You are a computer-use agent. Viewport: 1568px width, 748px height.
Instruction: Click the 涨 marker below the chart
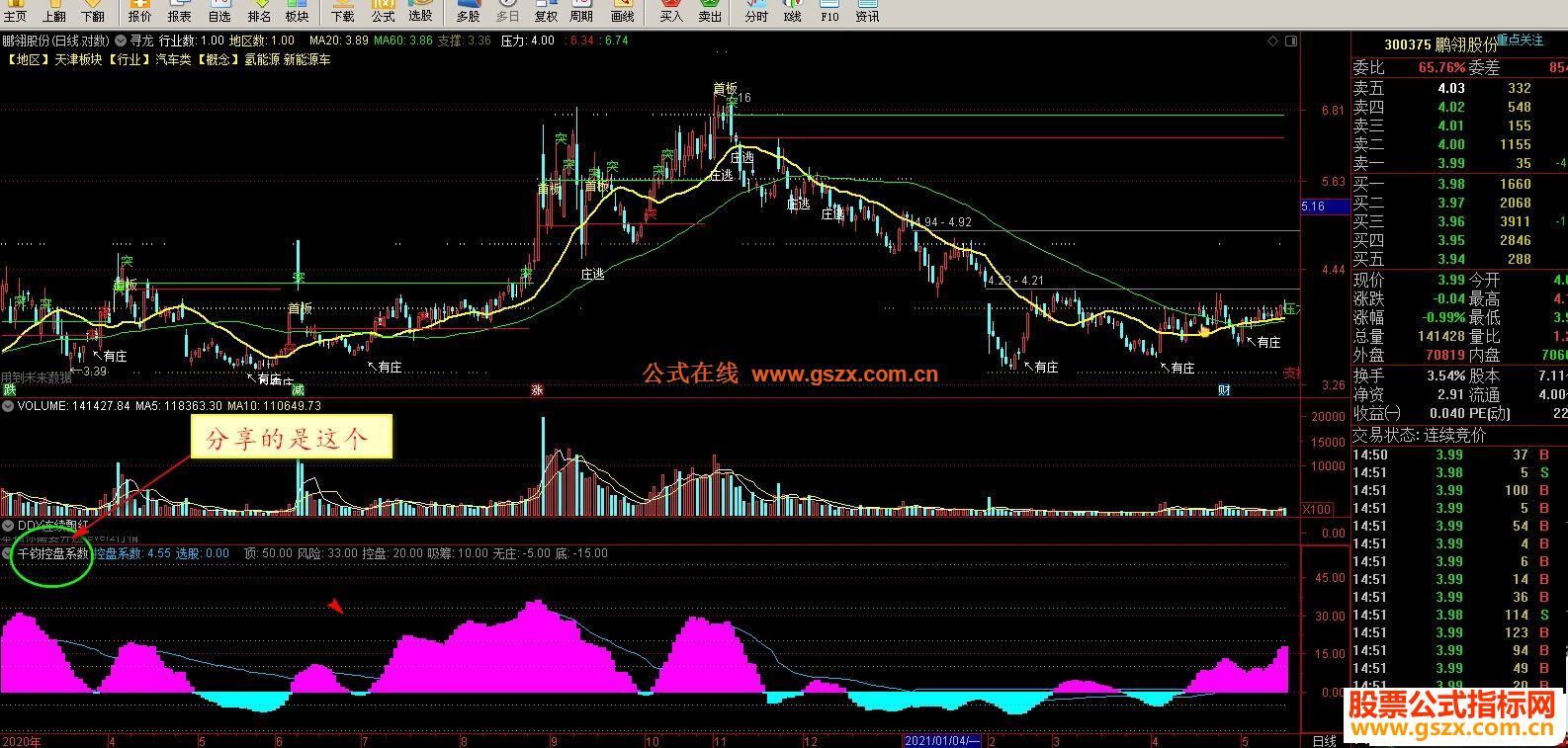click(x=538, y=390)
